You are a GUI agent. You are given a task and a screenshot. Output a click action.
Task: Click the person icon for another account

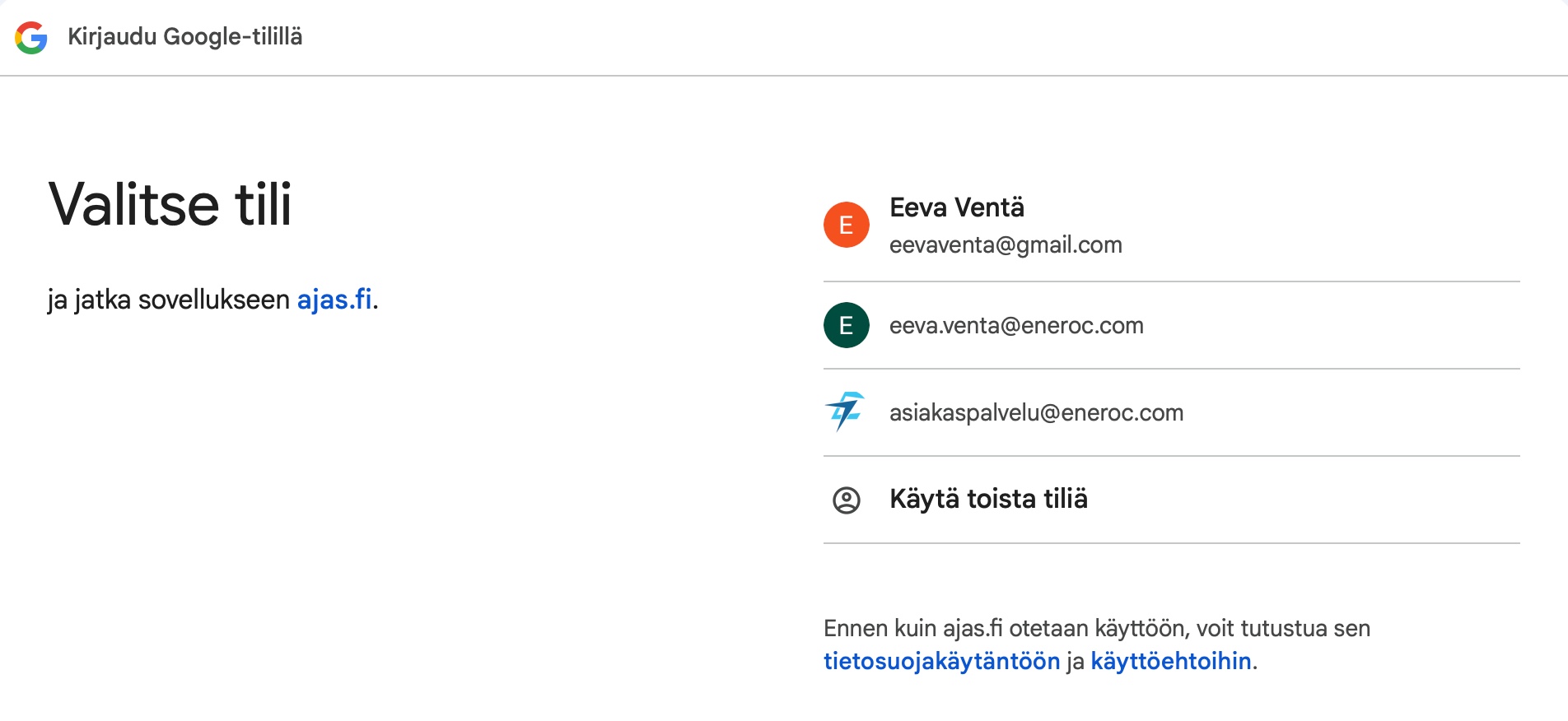coord(846,500)
